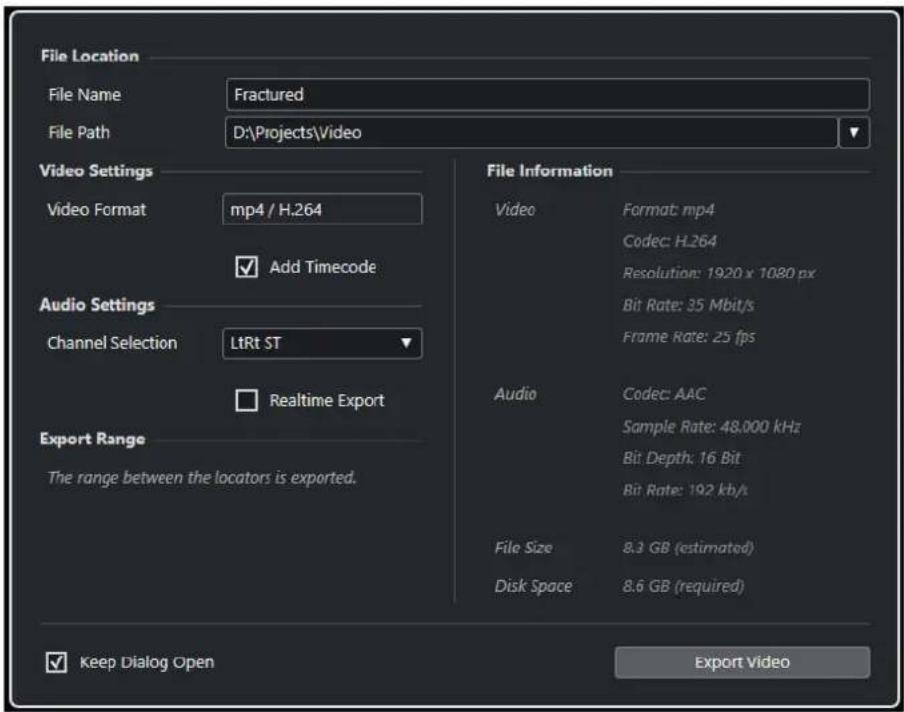Click 'Codec: AAC' audio info text
This screenshot has height=712, width=904.
pyautogui.click(x=664, y=394)
